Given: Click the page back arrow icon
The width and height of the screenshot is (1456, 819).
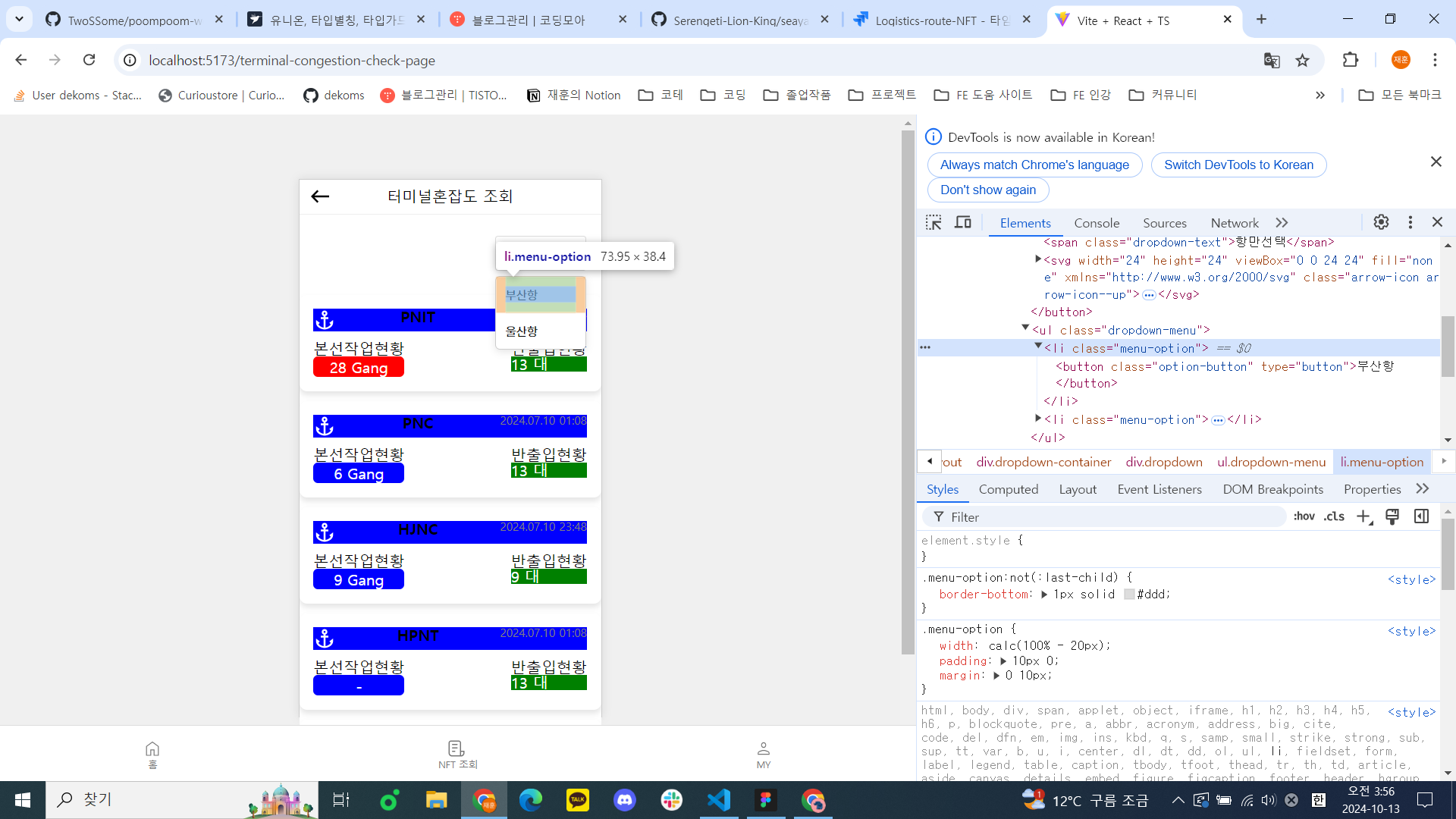Looking at the screenshot, I should 320,196.
